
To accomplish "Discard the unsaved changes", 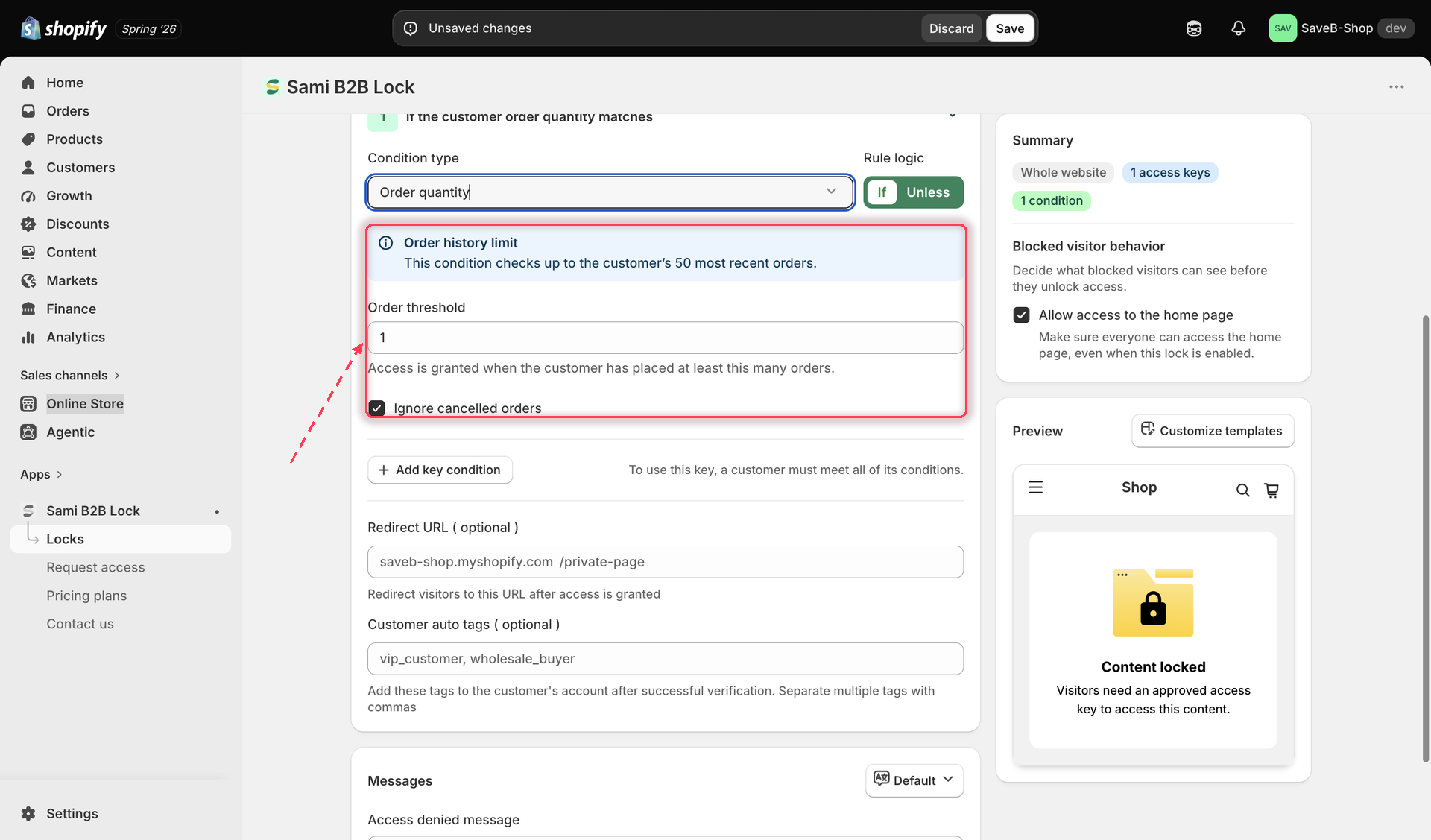I will (x=951, y=28).
